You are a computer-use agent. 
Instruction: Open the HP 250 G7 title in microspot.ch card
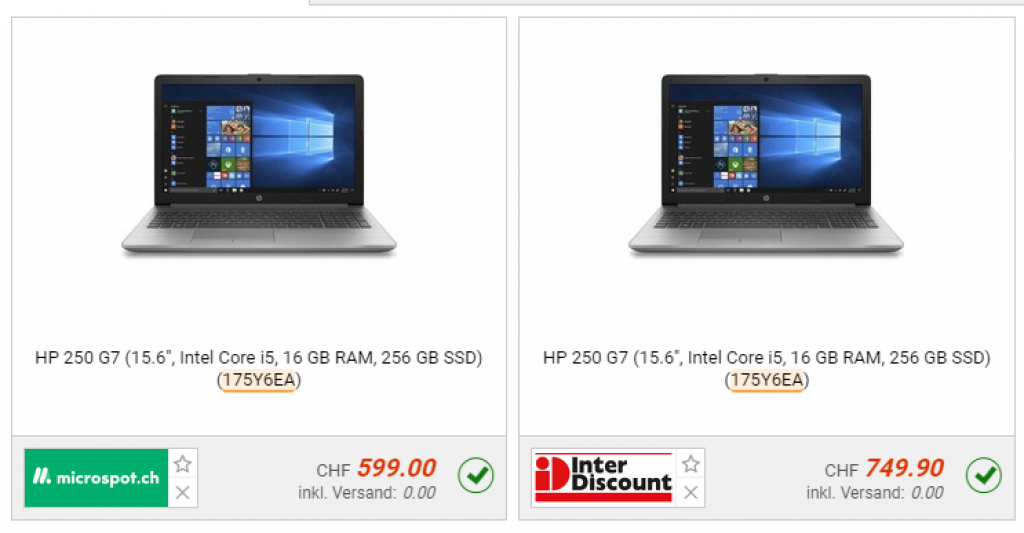tap(259, 368)
